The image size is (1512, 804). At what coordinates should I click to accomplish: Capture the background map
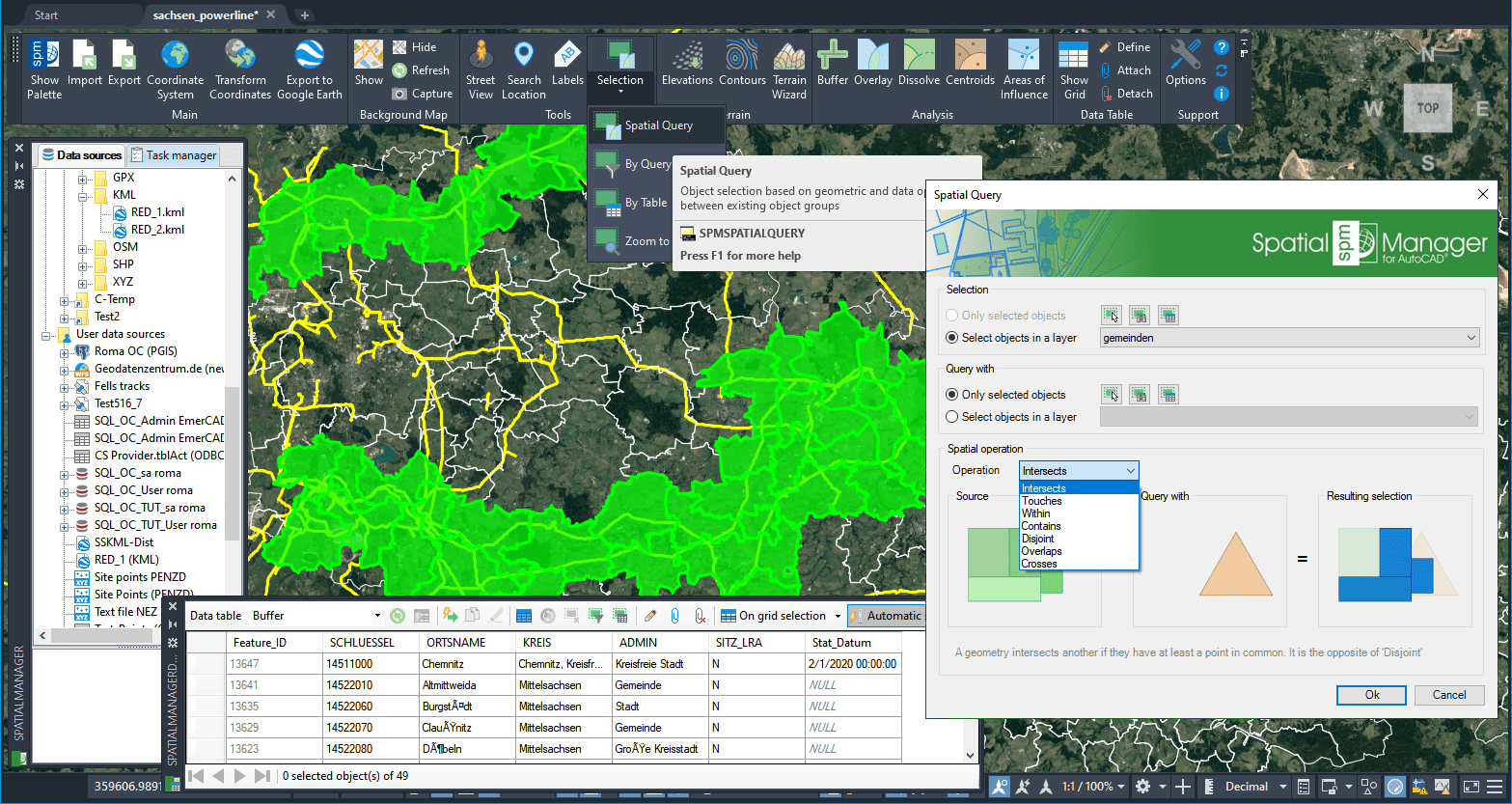(x=423, y=94)
